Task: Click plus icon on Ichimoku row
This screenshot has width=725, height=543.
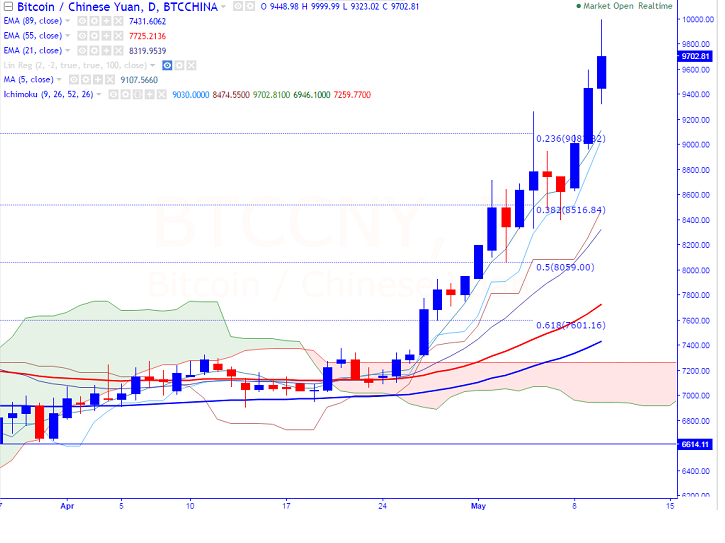Action: [150, 95]
